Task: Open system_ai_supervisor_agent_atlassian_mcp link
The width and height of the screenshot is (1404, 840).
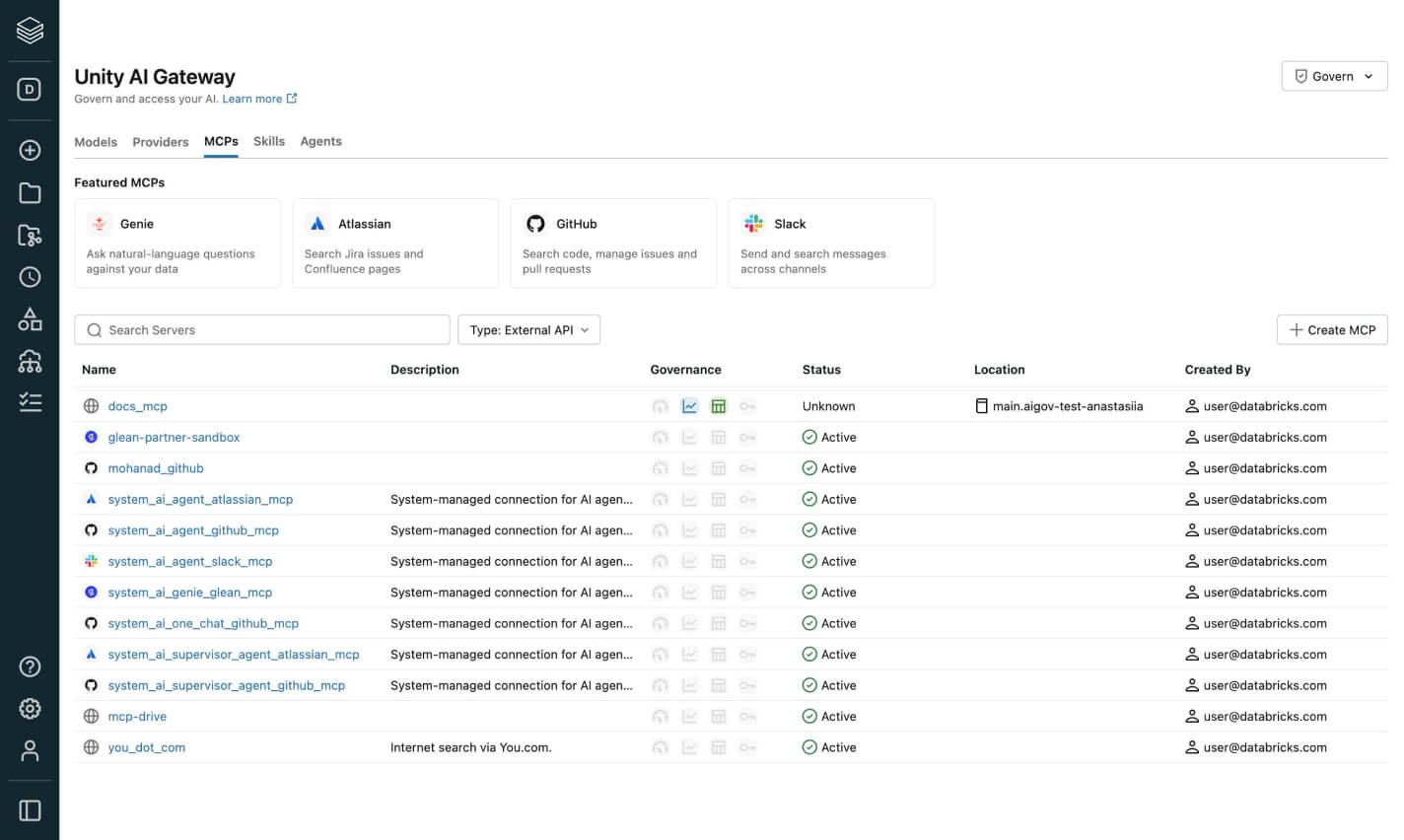Action: click(234, 655)
